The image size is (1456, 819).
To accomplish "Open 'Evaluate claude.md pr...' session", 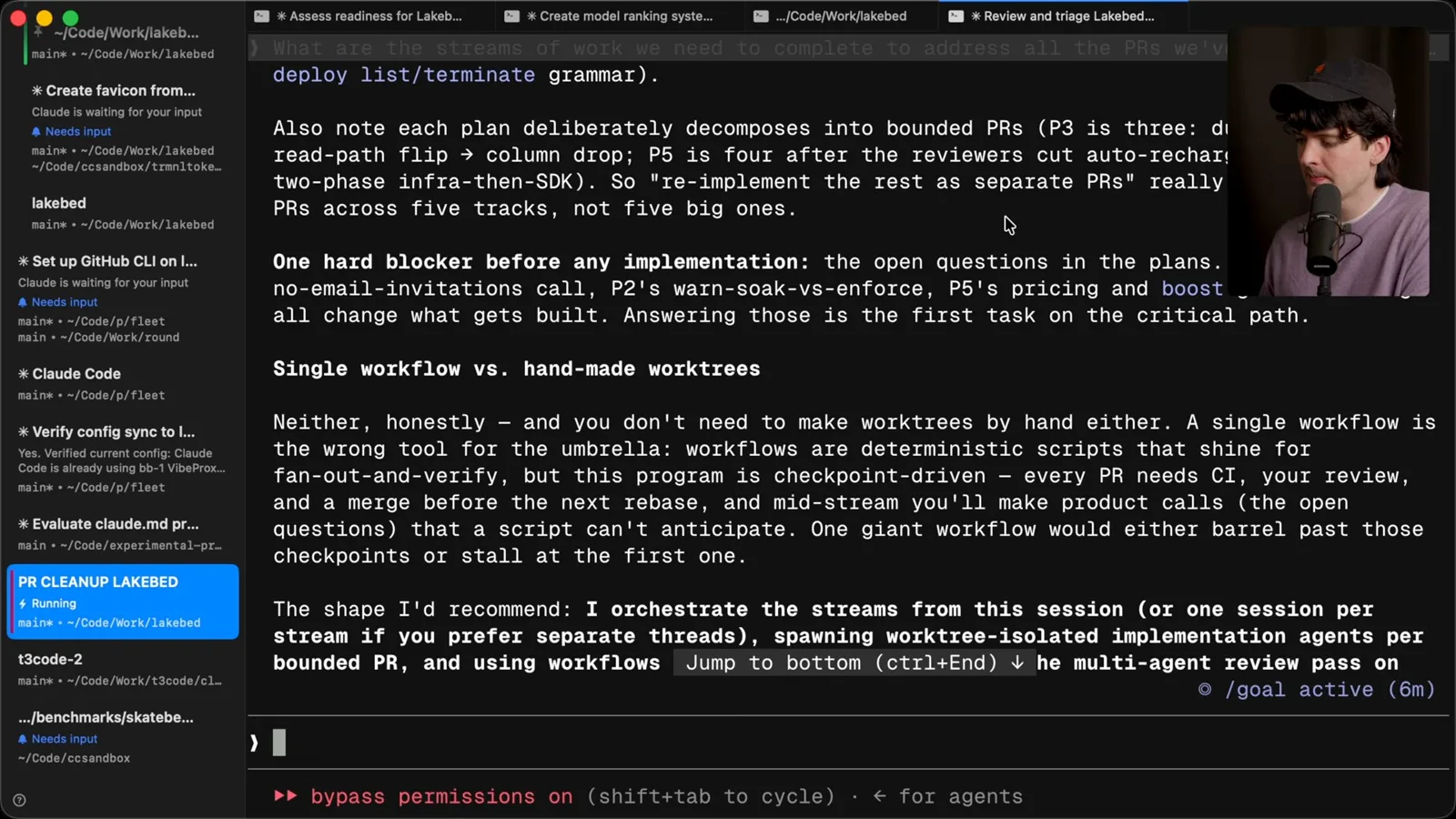I will (123, 533).
